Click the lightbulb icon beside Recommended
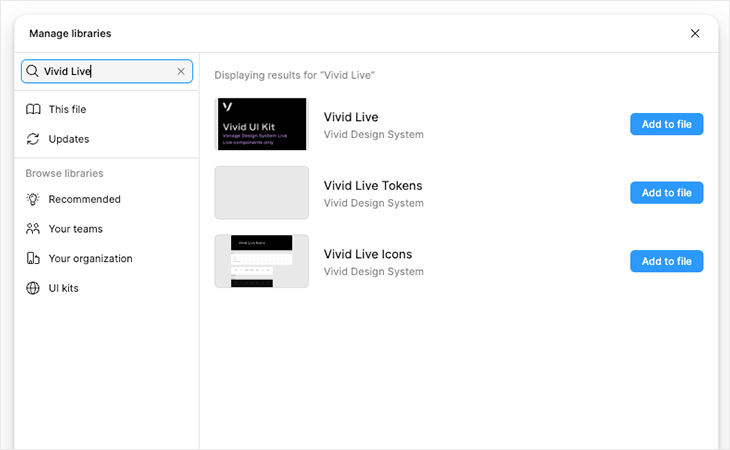Viewport: 730px width, 450px height. click(33, 199)
